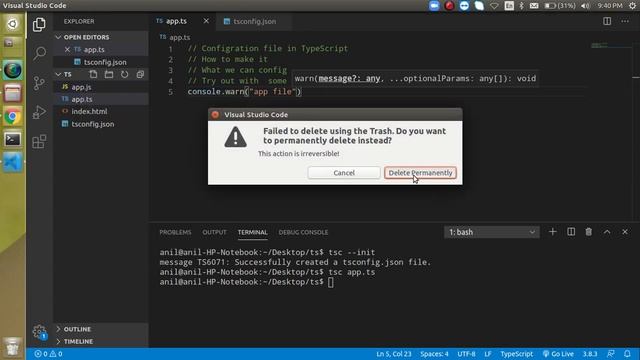The height and width of the screenshot is (360, 640).
Task: Open the Search view in activity bar
Action: click(x=39, y=53)
